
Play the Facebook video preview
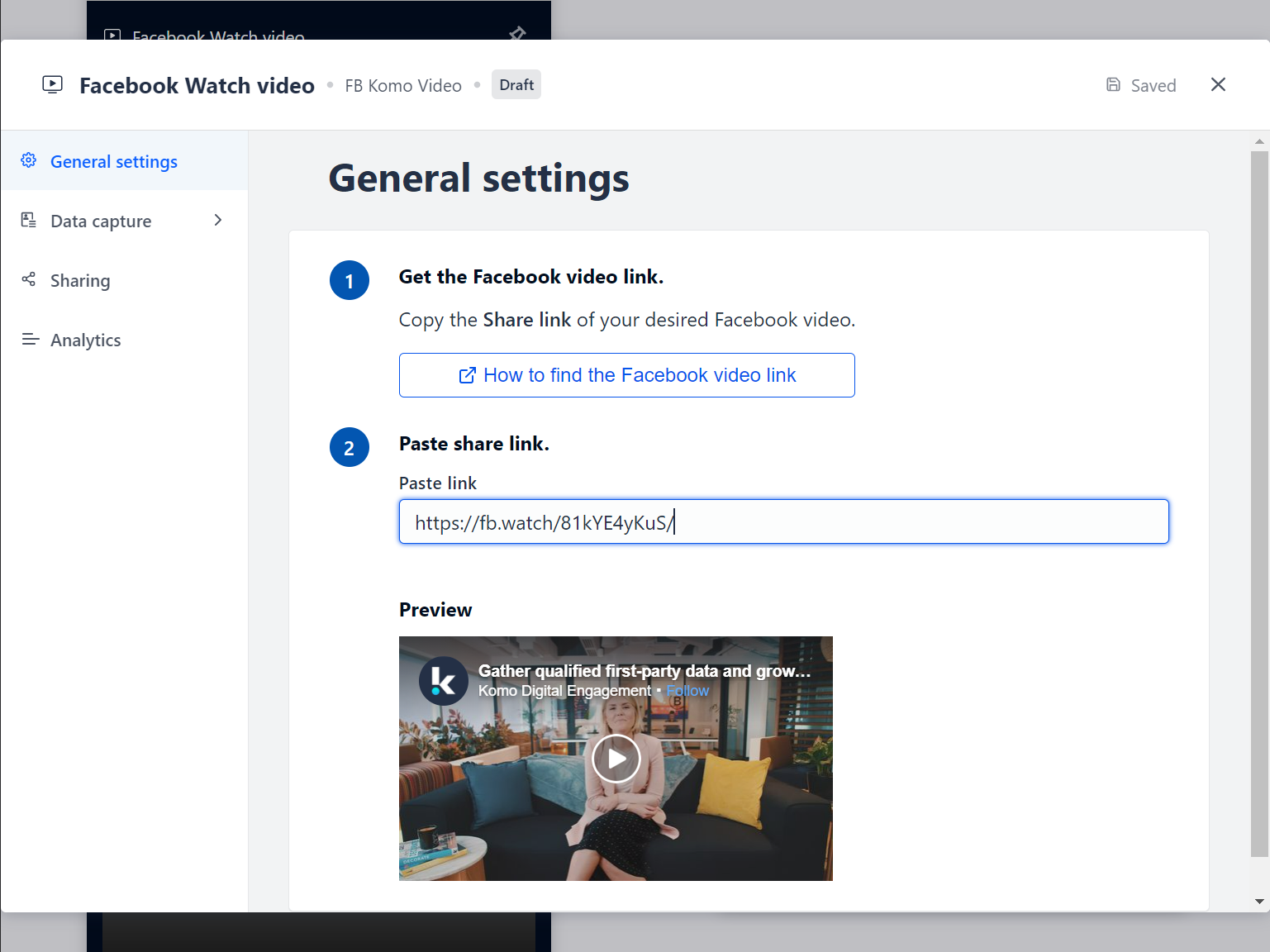pos(616,759)
